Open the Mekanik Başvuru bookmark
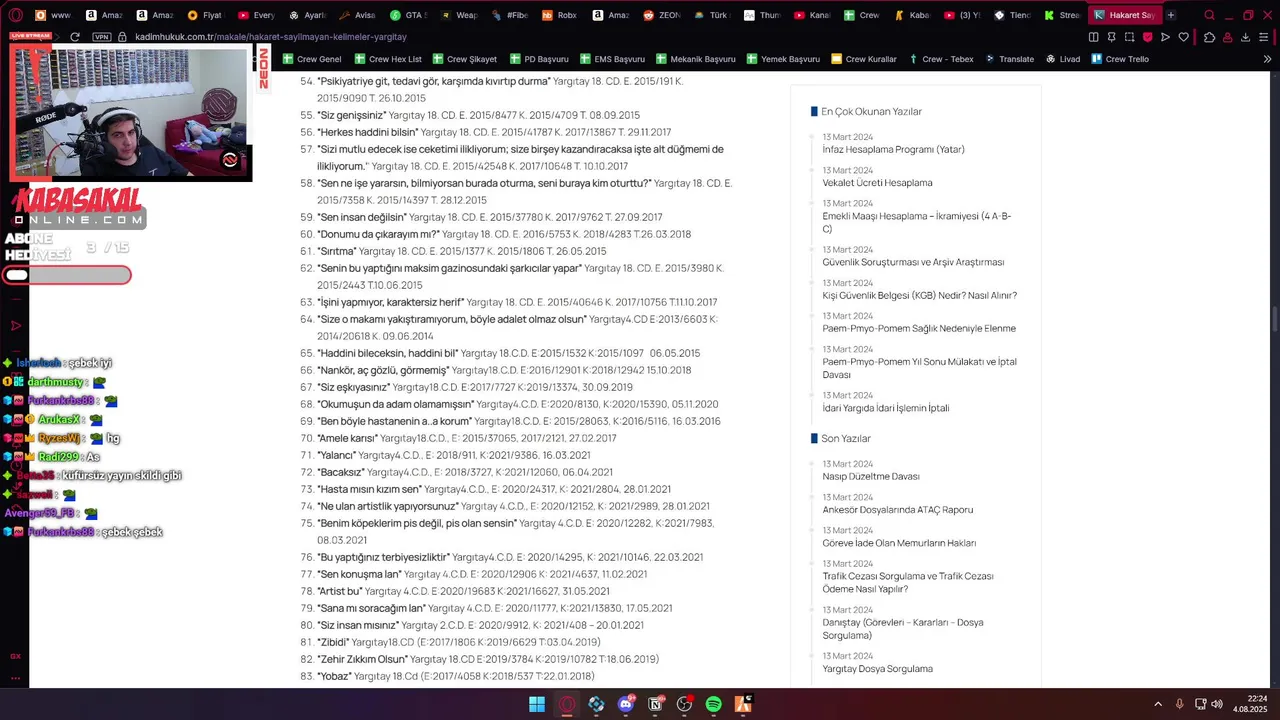The image size is (1280, 720). coord(695,59)
